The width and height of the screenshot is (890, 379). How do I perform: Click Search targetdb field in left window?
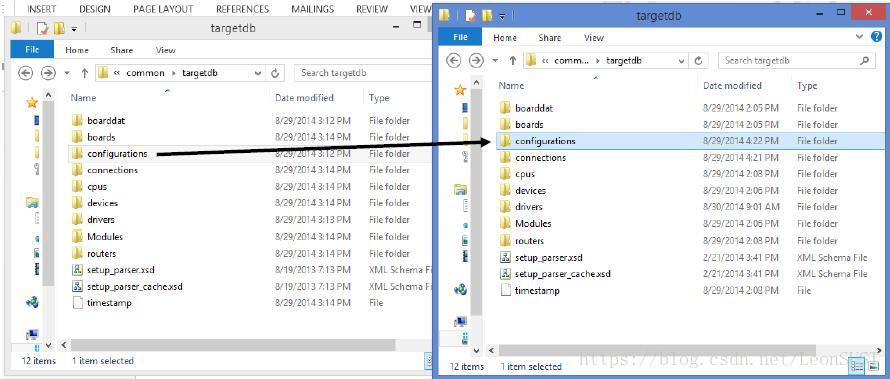(x=363, y=73)
